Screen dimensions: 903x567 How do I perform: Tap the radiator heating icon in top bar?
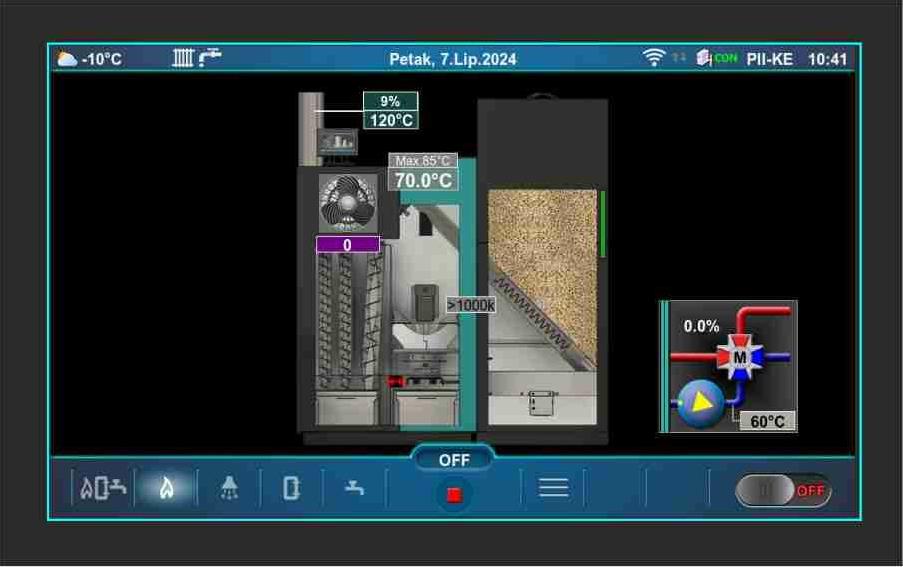click(183, 58)
